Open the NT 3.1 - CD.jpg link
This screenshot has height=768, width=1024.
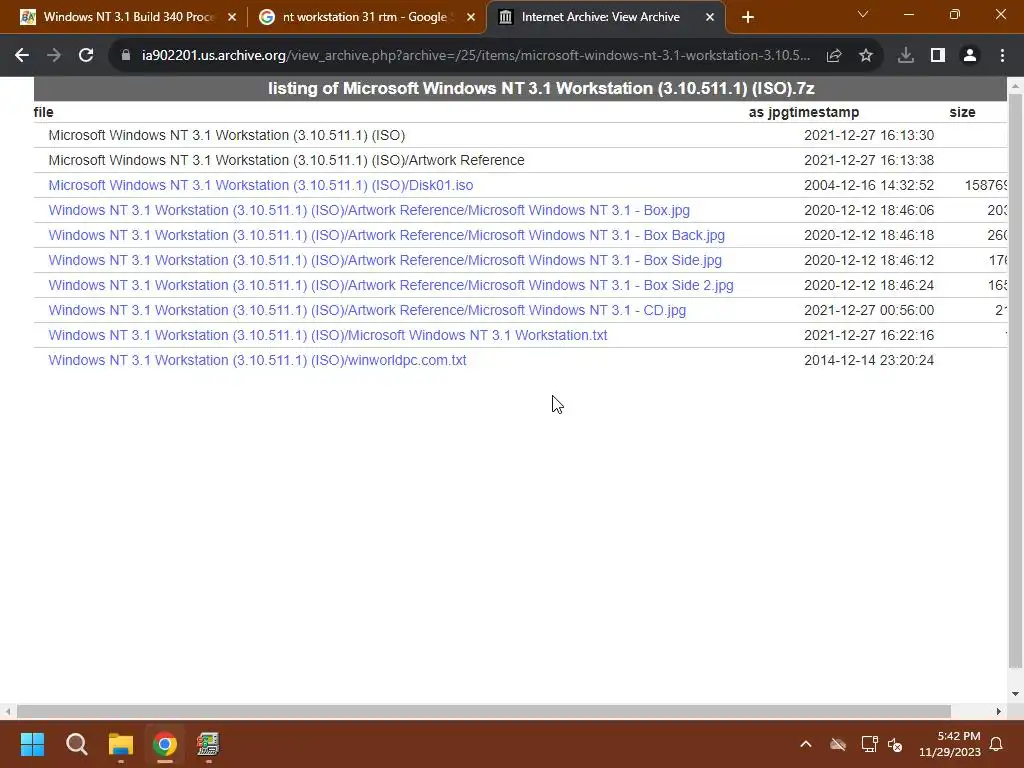coord(367,310)
